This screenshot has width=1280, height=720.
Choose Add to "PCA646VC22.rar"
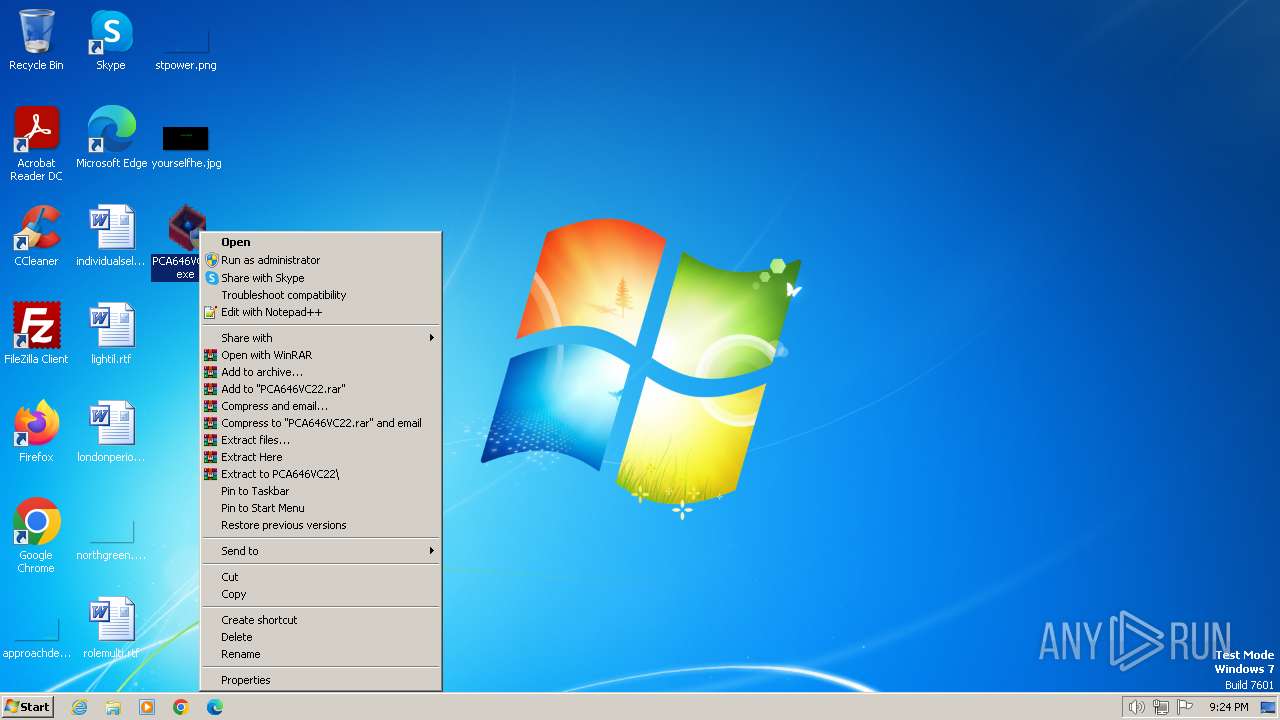pyautogui.click(x=320, y=389)
